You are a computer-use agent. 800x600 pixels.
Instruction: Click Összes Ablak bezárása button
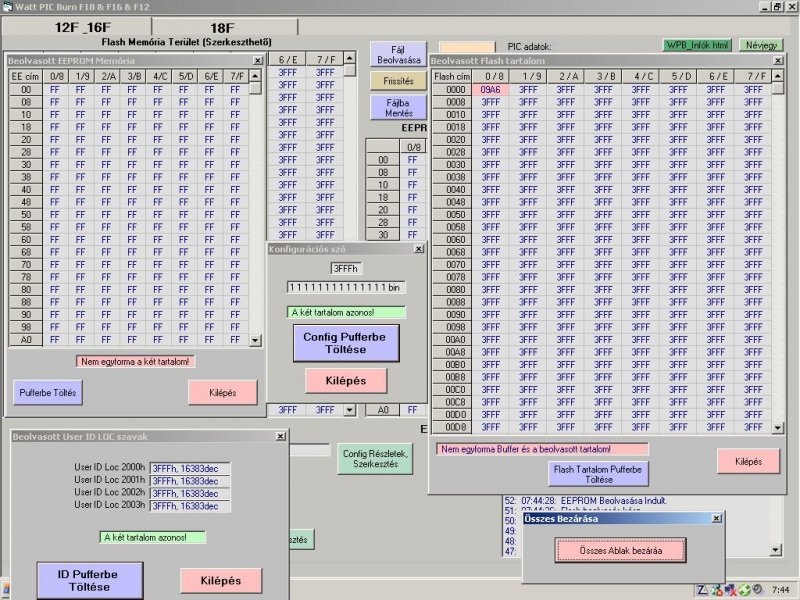click(x=620, y=551)
